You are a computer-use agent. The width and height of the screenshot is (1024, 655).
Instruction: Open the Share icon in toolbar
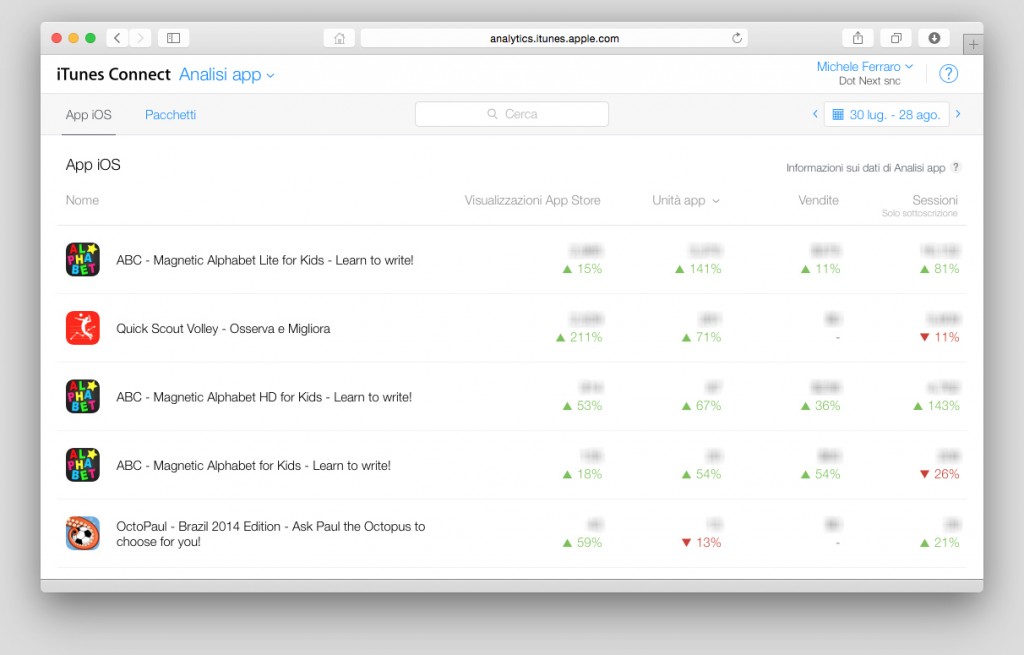coord(858,38)
